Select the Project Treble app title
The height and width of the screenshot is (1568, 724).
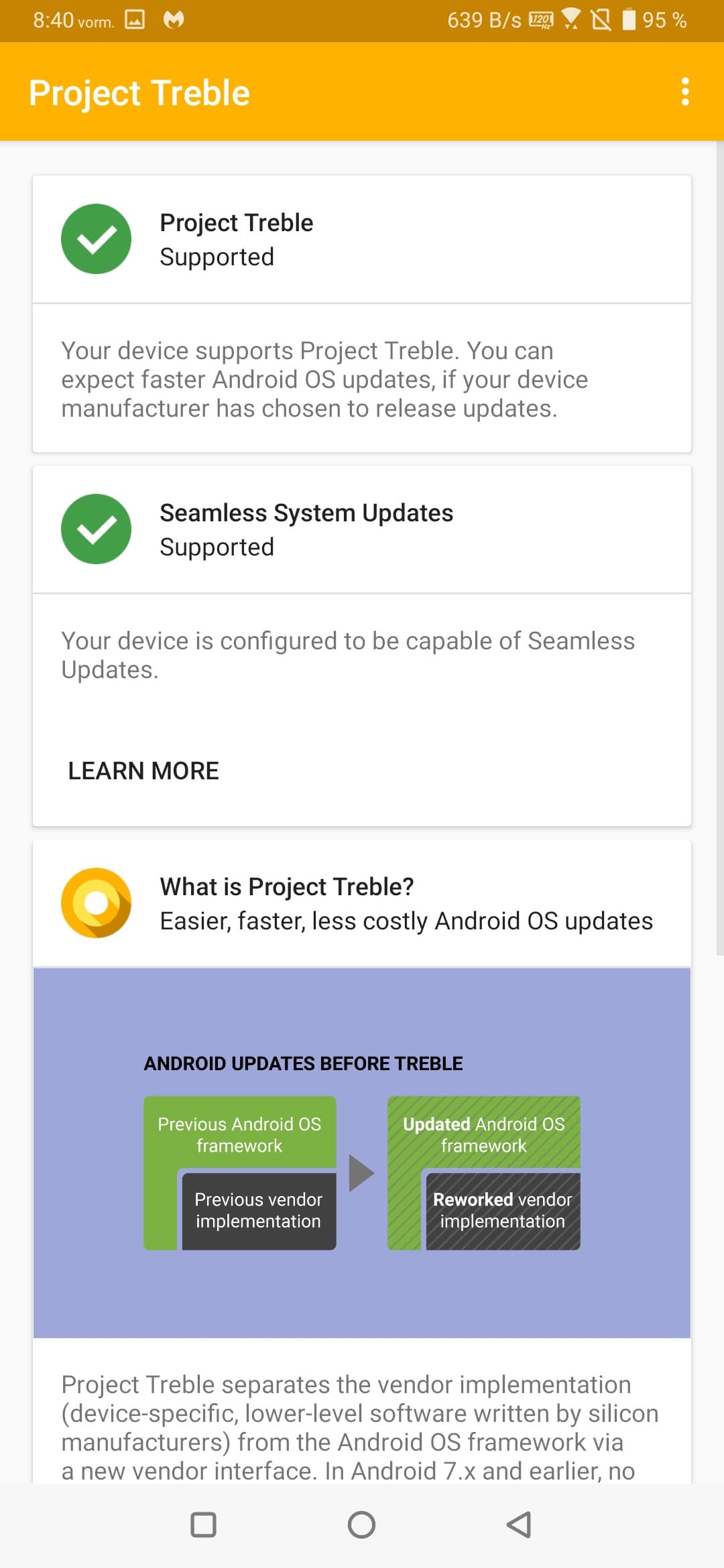(139, 92)
